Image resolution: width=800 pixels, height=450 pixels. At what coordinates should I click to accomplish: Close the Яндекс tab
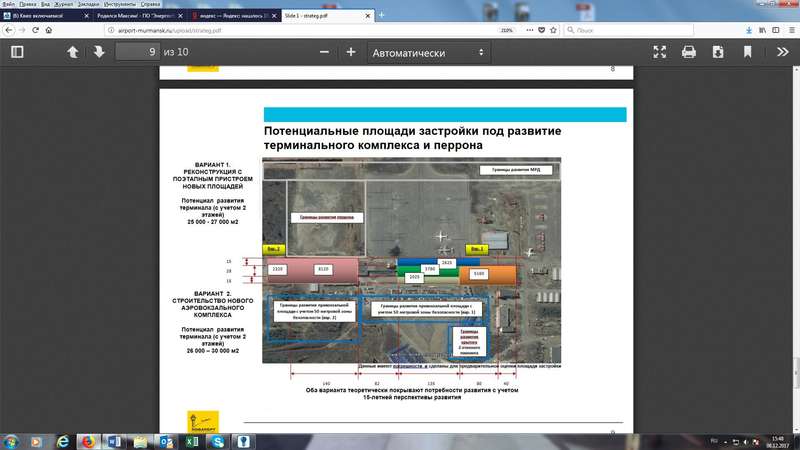click(x=274, y=16)
